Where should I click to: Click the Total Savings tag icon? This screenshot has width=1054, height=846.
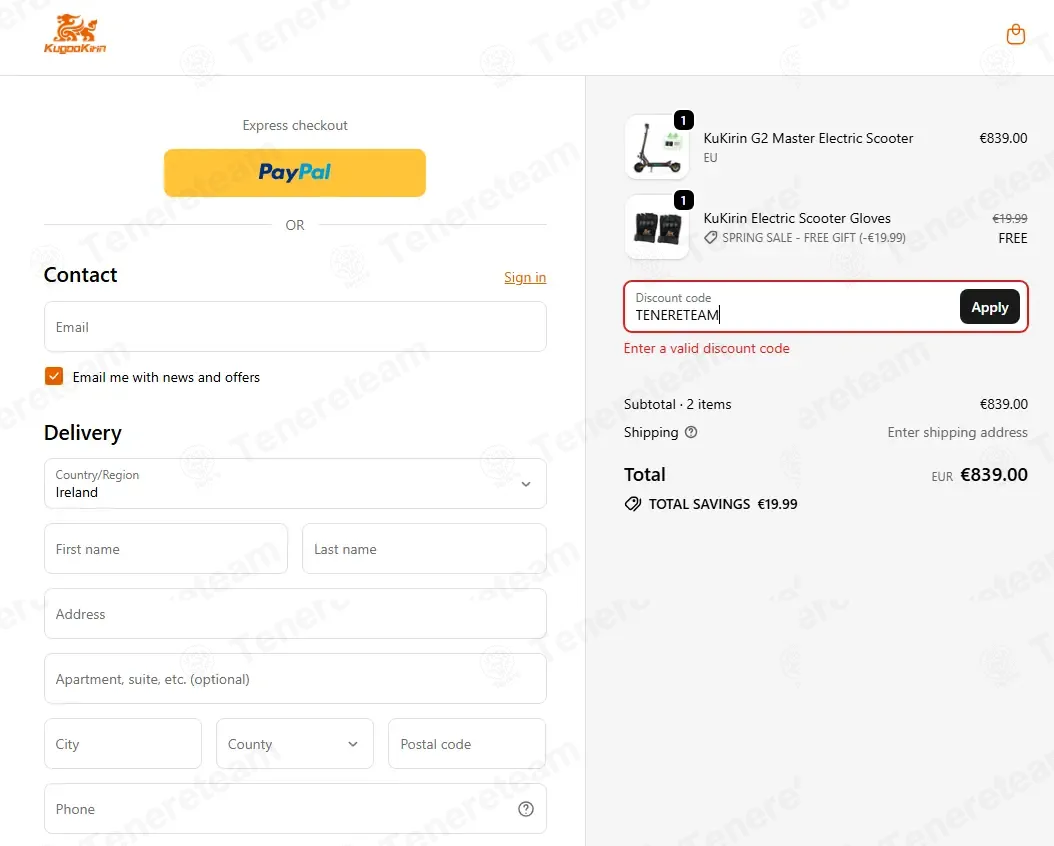633,504
